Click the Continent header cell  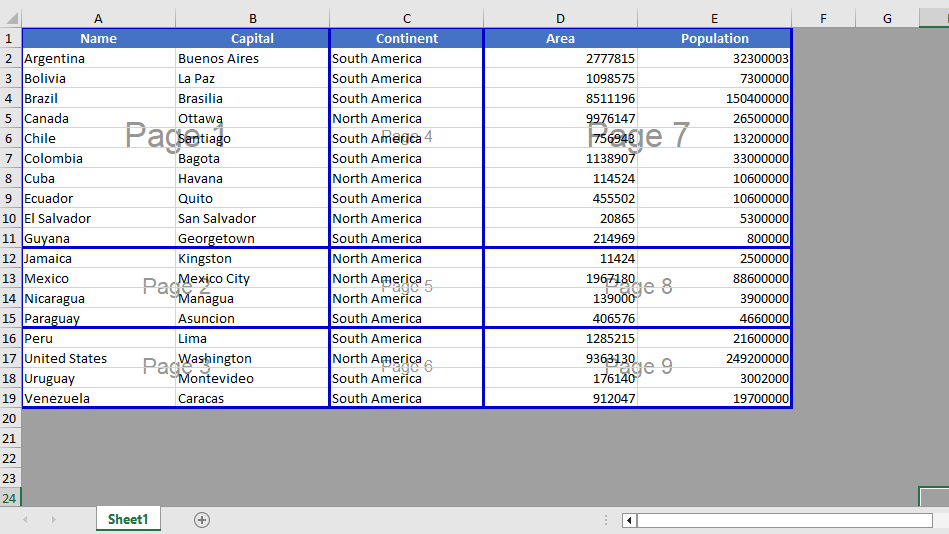(407, 39)
